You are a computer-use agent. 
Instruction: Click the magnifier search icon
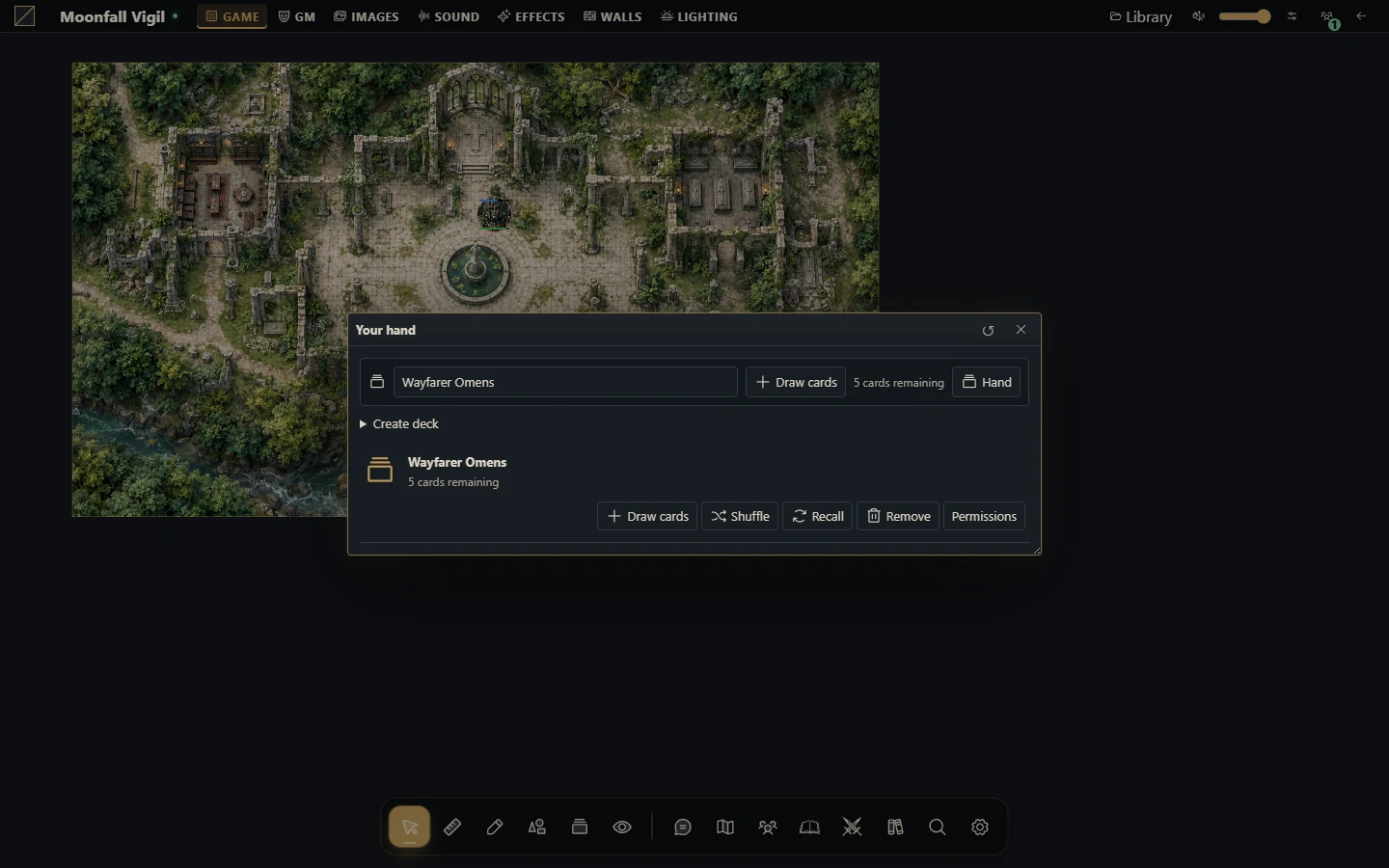coord(938,827)
